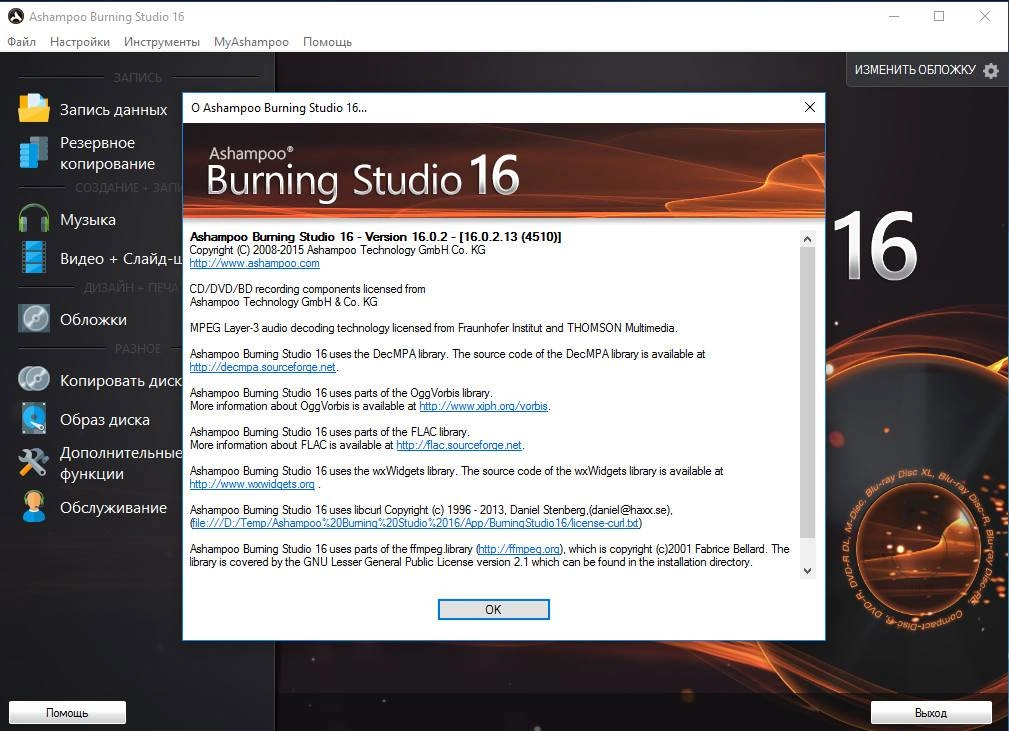Open the decmpa.sourceforge.net link
1009x731 pixels.
pyautogui.click(x=263, y=367)
